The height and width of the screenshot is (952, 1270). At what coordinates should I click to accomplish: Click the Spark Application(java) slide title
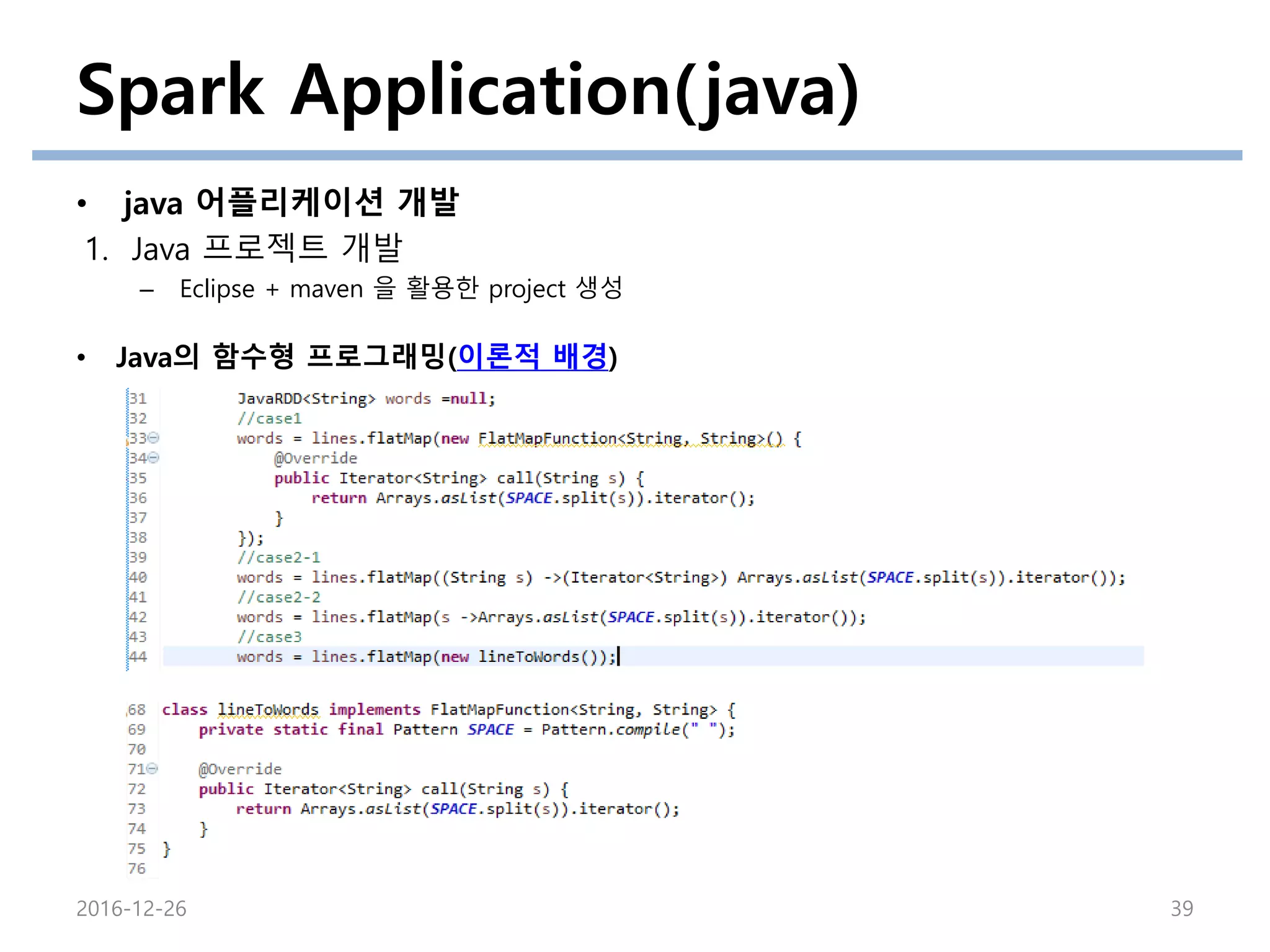468,91
